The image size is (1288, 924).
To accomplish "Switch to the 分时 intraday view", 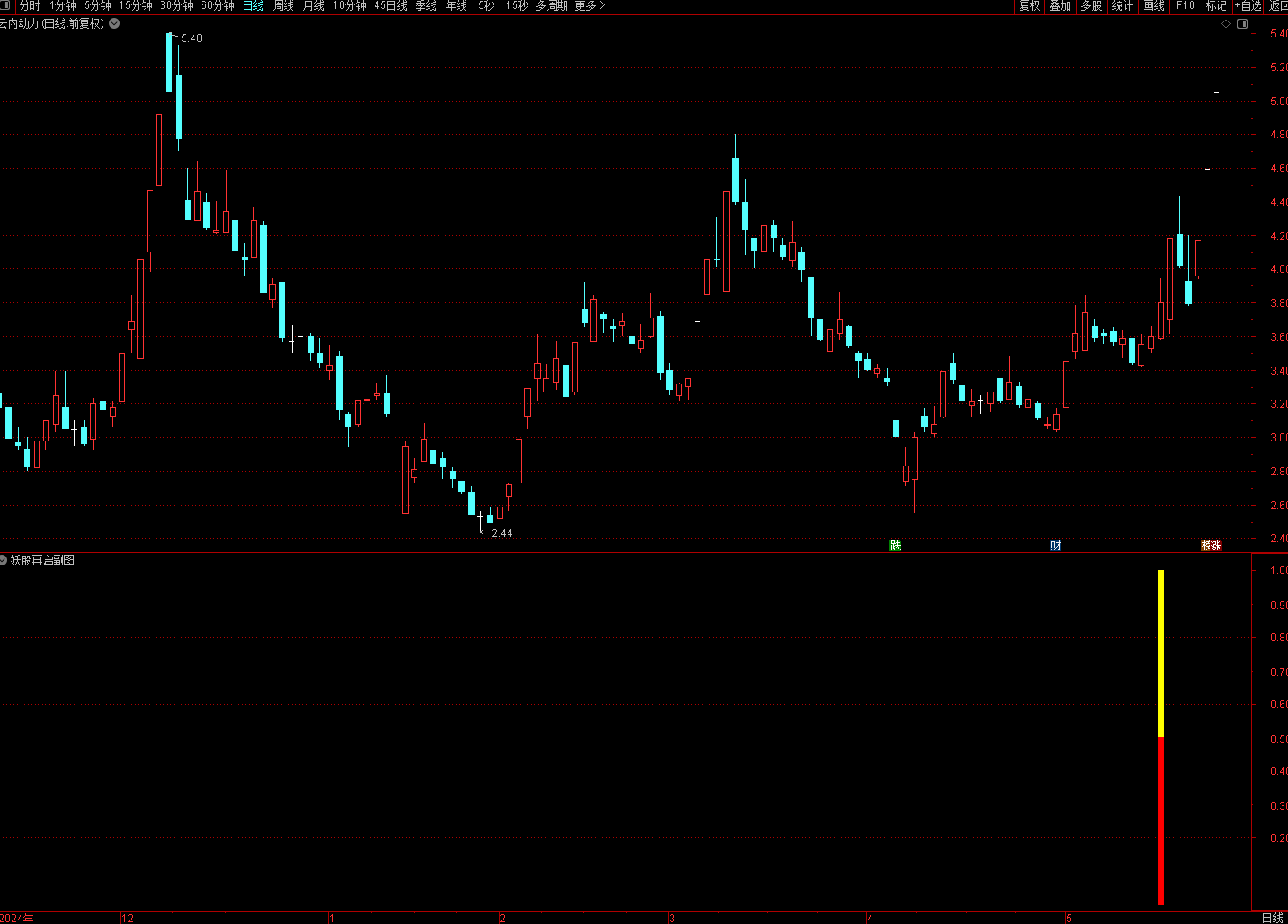I will (29, 6).
